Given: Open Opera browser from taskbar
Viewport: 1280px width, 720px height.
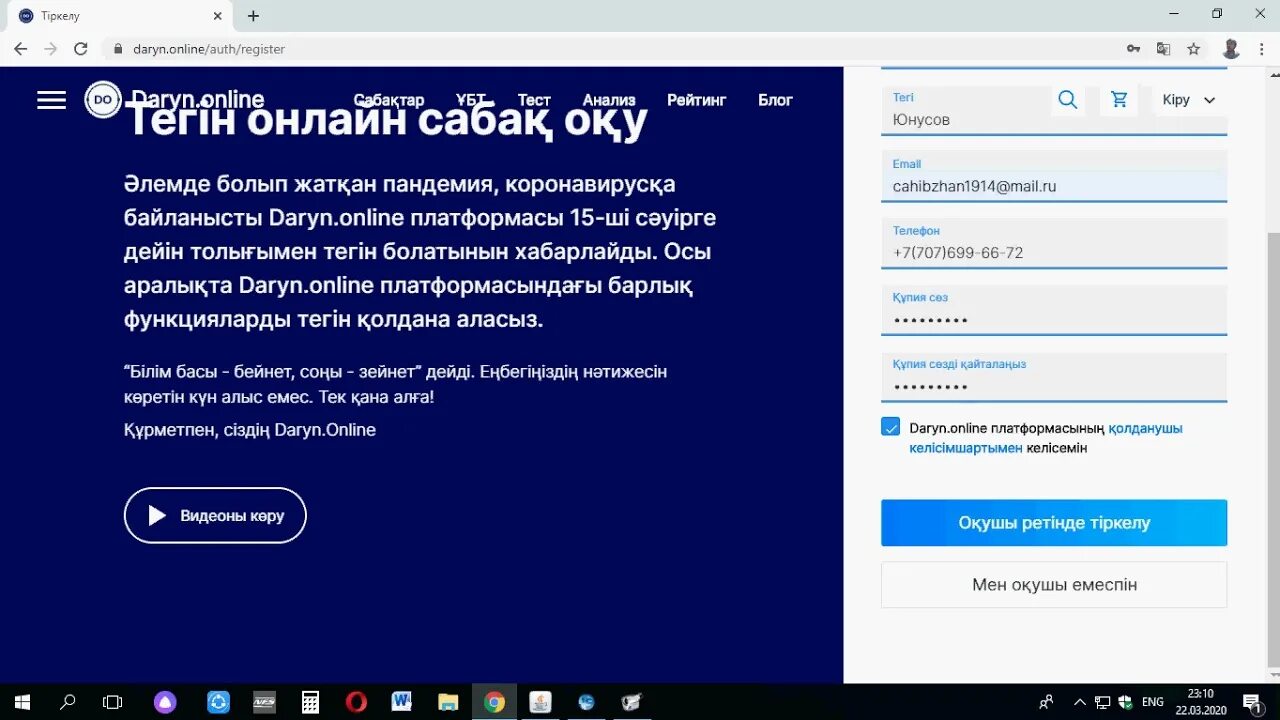Looking at the screenshot, I should pyautogui.click(x=356, y=702).
